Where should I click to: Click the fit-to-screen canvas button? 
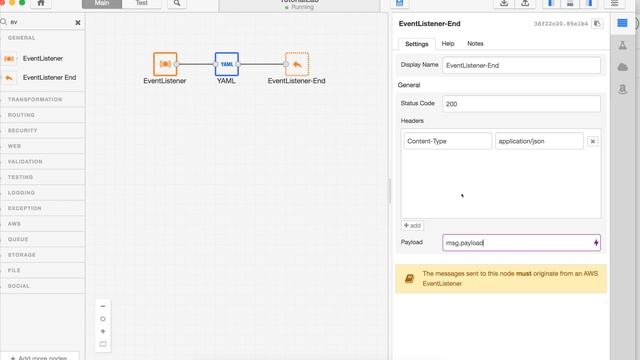(x=103, y=344)
